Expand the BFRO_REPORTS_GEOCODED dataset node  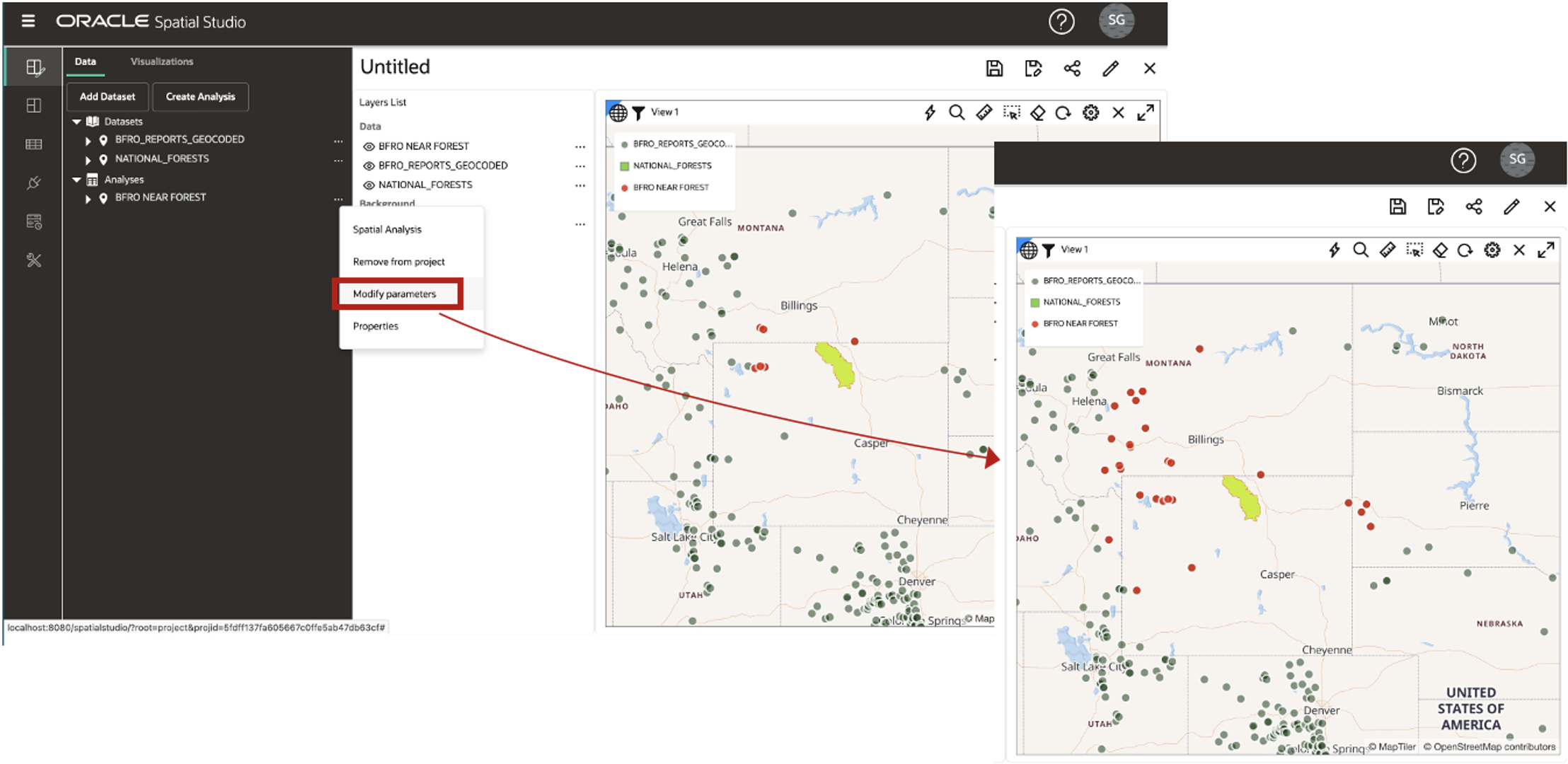point(88,140)
